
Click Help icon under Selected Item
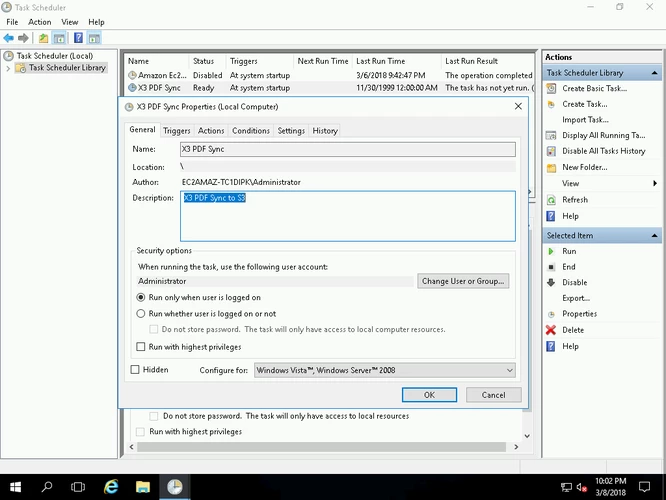click(551, 346)
